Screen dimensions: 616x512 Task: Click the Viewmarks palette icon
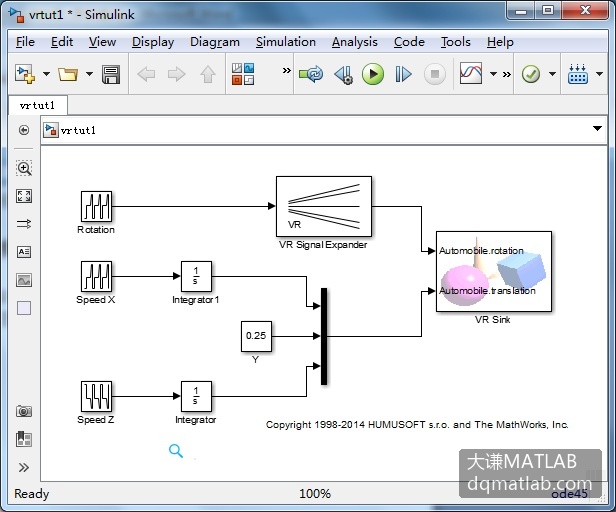[24, 439]
